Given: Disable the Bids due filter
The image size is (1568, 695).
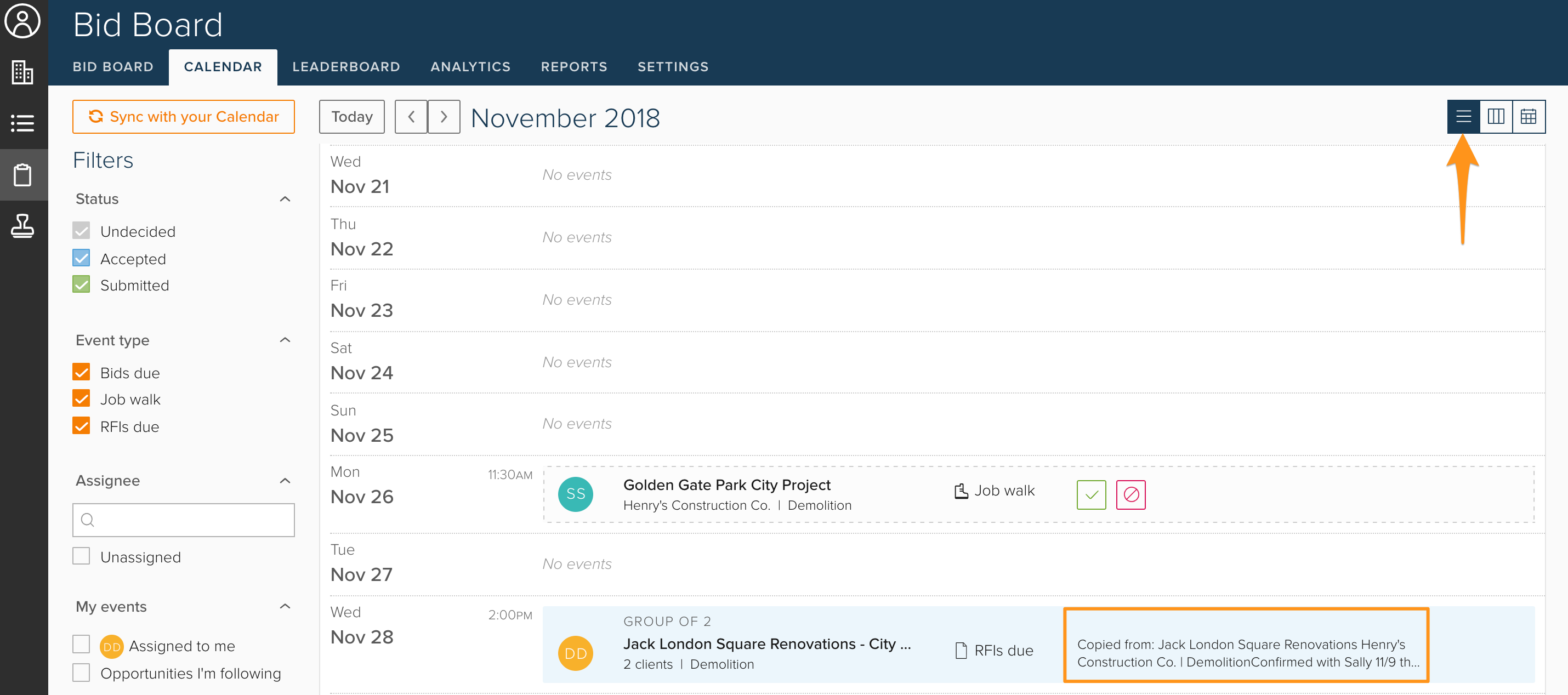Looking at the screenshot, I should [81, 373].
